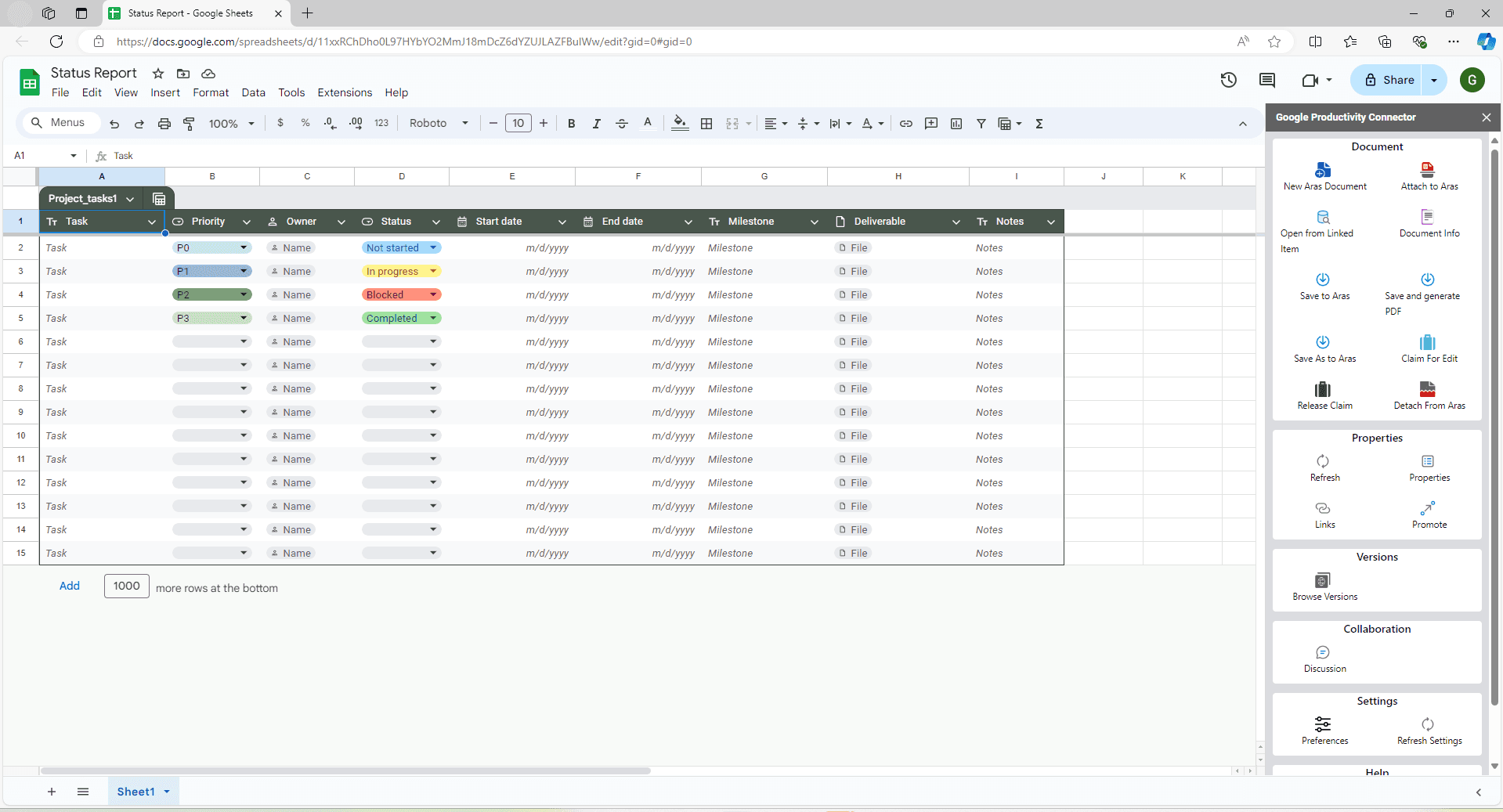The height and width of the screenshot is (812, 1503).
Task: Click Attach to Aras icon
Action: point(1428,170)
